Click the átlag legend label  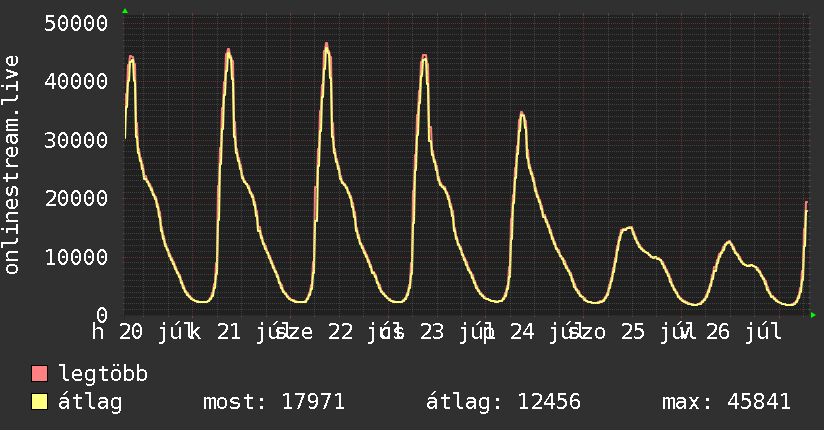coord(90,402)
